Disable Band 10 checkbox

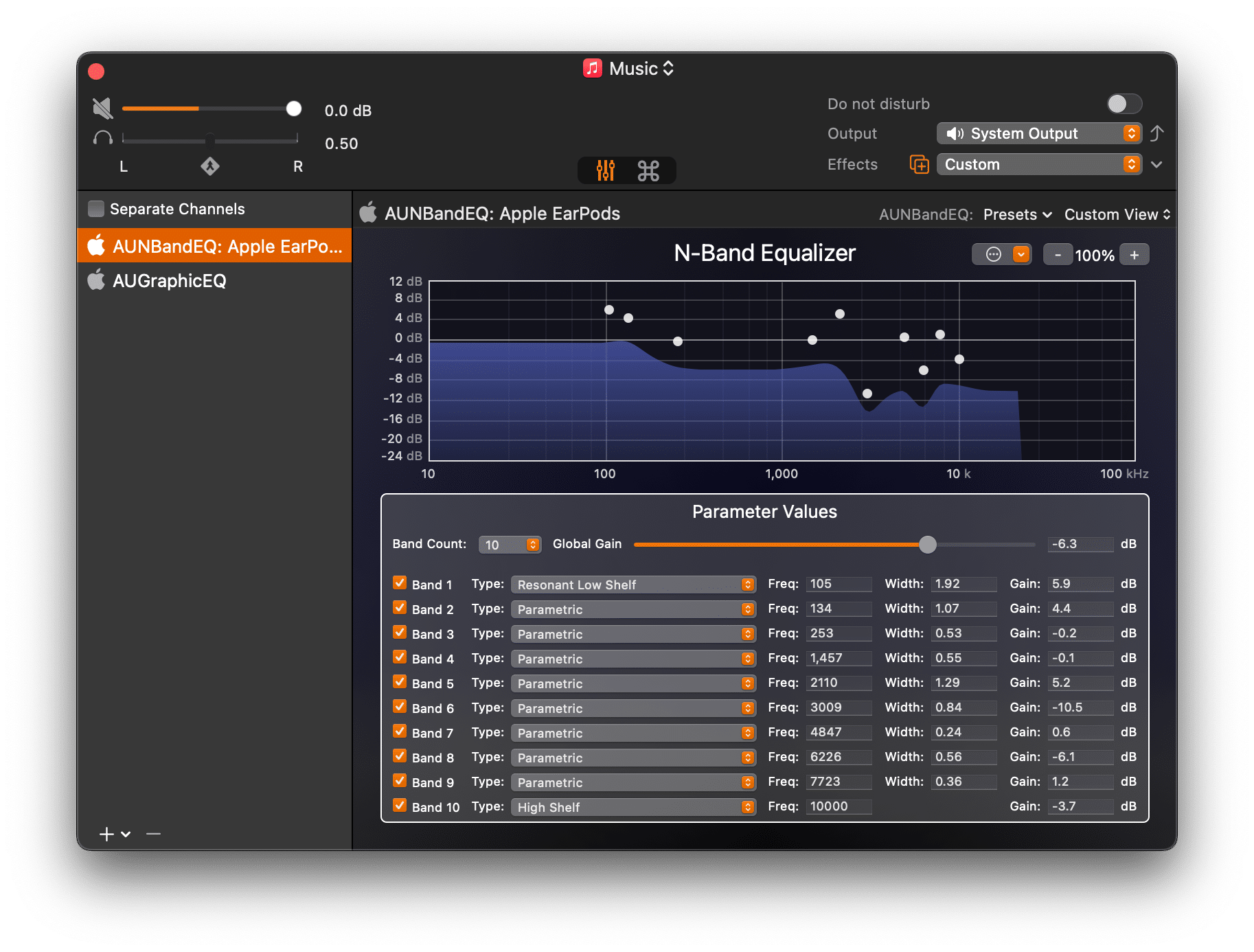(400, 806)
